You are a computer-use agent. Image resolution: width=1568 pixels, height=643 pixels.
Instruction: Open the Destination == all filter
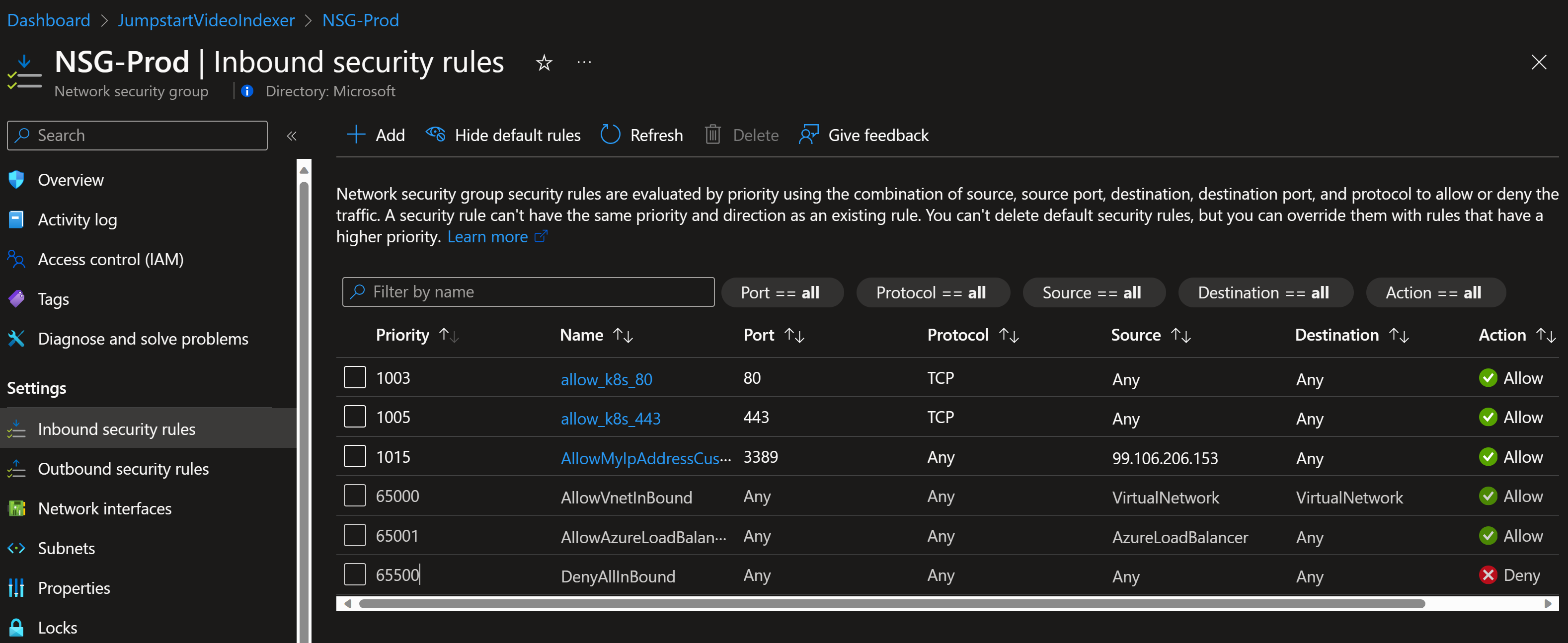[1265, 292]
